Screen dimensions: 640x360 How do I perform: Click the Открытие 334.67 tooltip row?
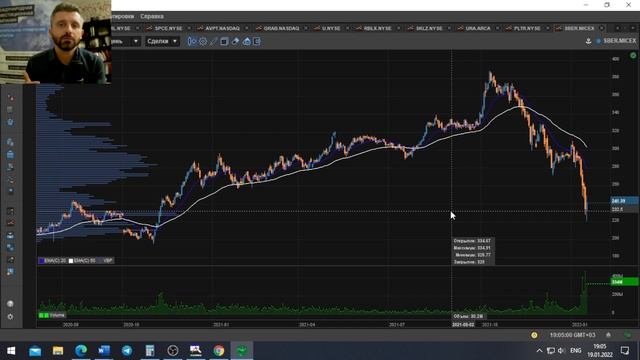point(472,241)
